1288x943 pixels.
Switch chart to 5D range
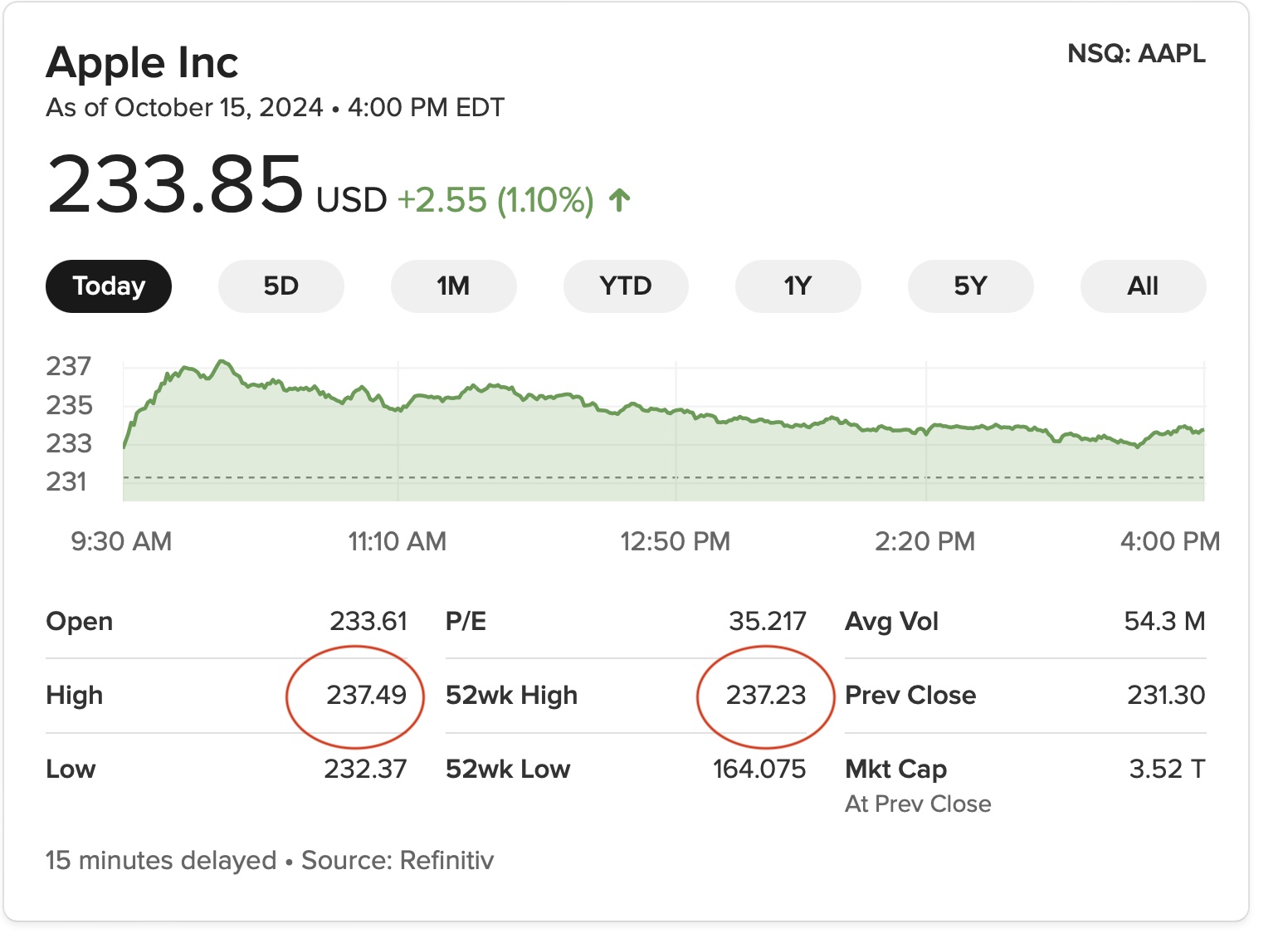coord(281,286)
